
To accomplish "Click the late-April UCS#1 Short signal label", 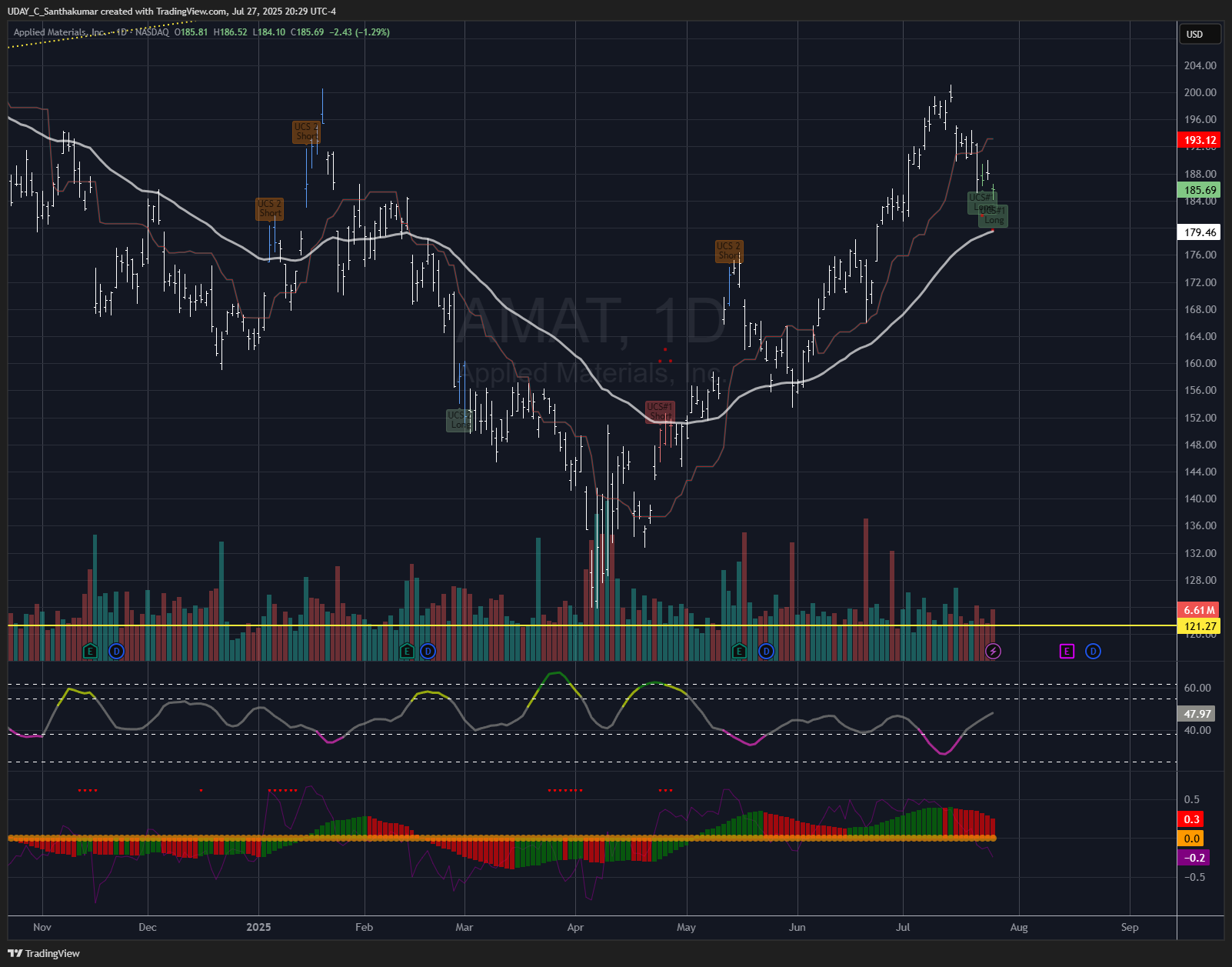I will click(660, 412).
